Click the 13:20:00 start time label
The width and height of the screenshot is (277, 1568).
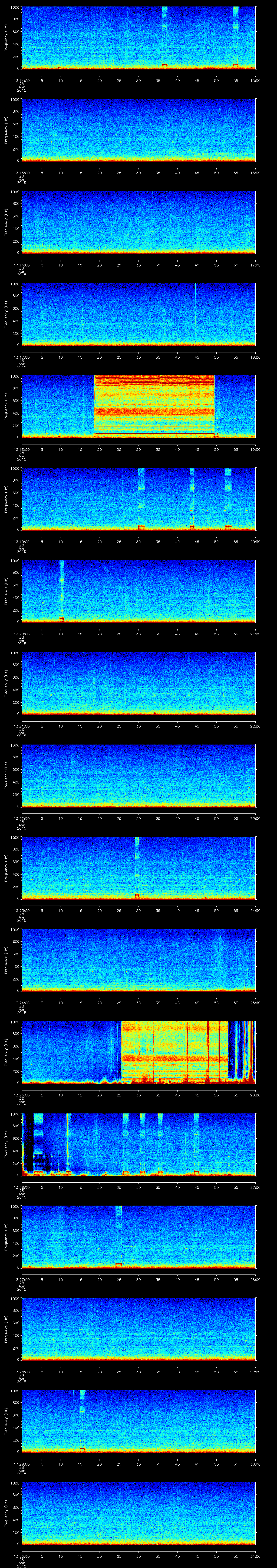point(21,634)
